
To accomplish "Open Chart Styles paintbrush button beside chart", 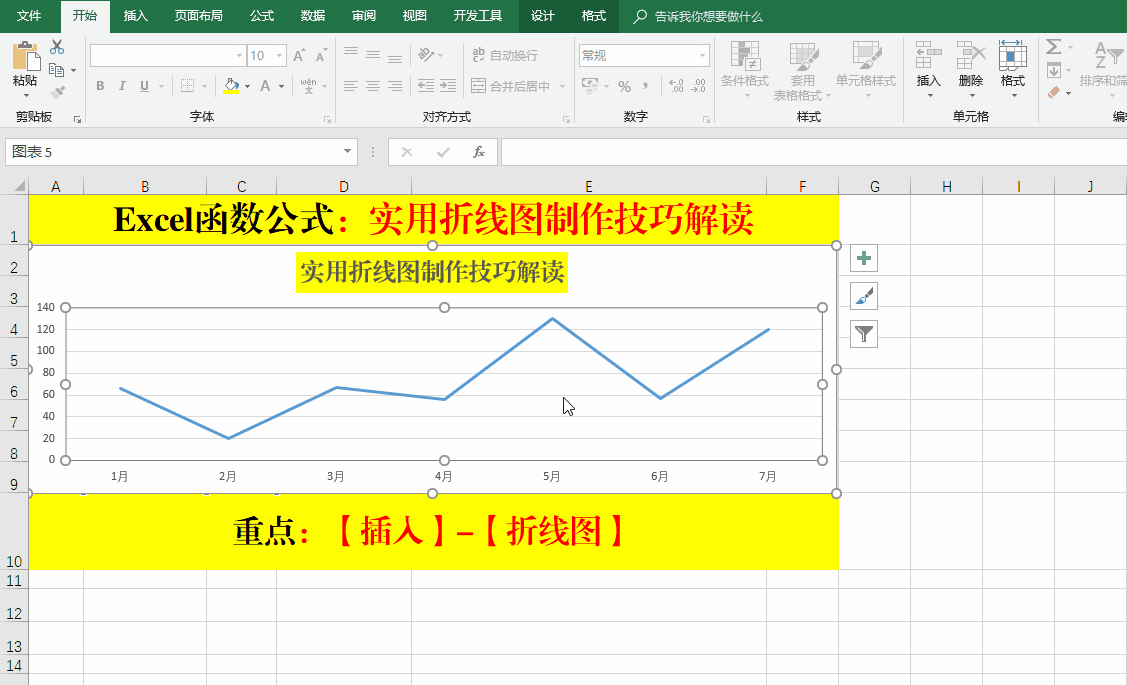I will (864, 296).
